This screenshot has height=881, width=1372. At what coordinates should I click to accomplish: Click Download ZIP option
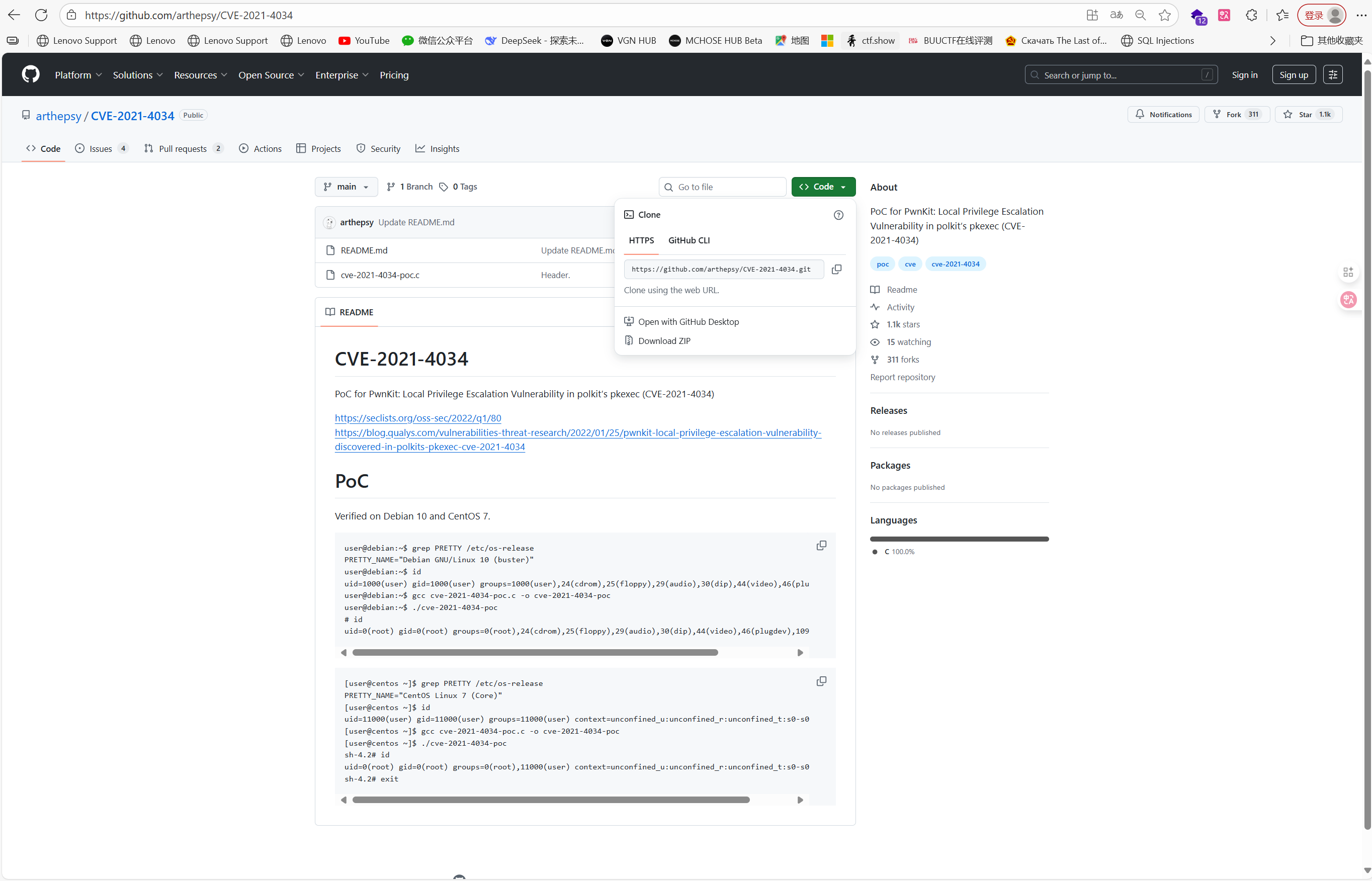[x=664, y=341]
